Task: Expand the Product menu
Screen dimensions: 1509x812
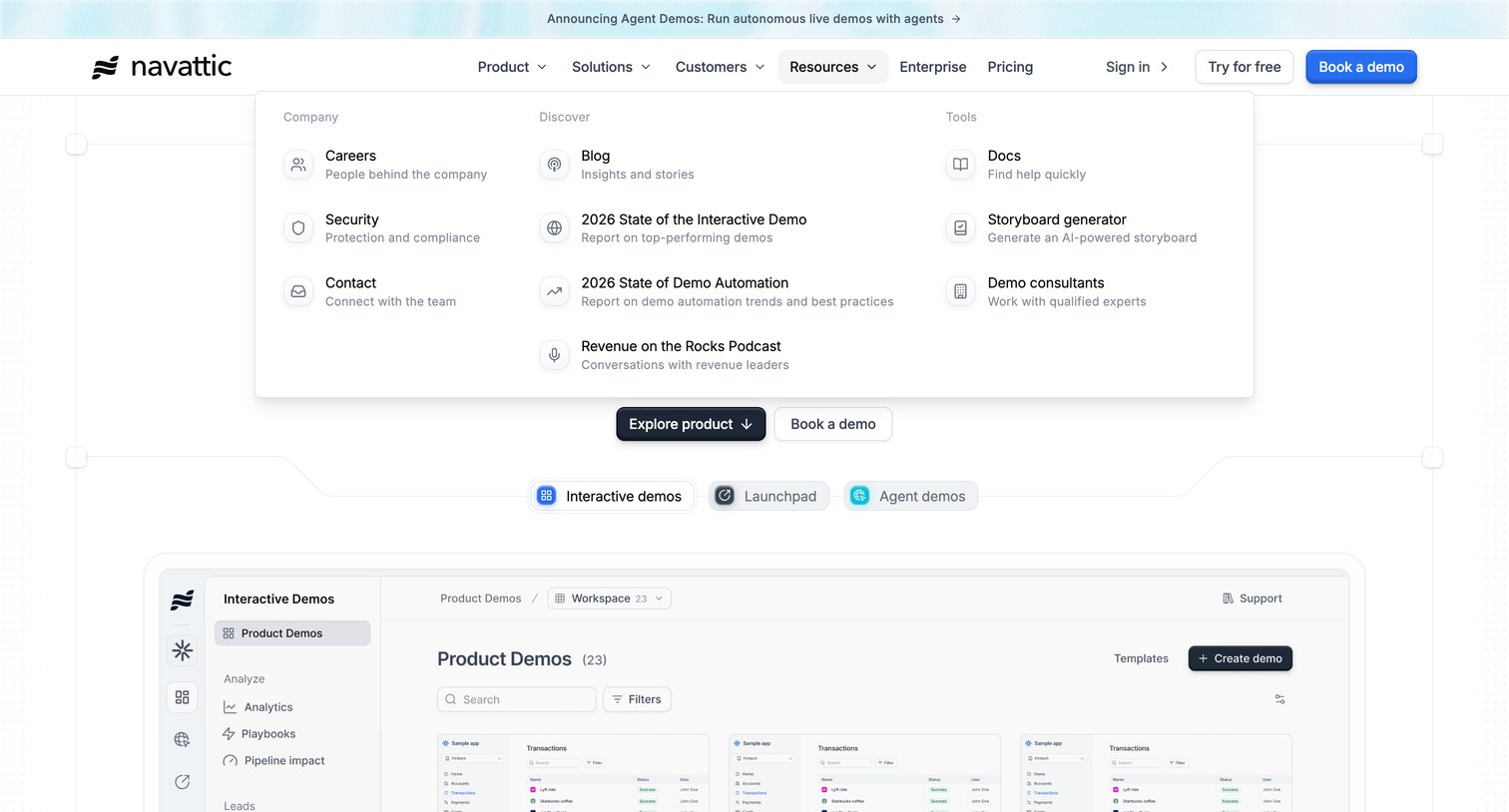Action: 512,67
